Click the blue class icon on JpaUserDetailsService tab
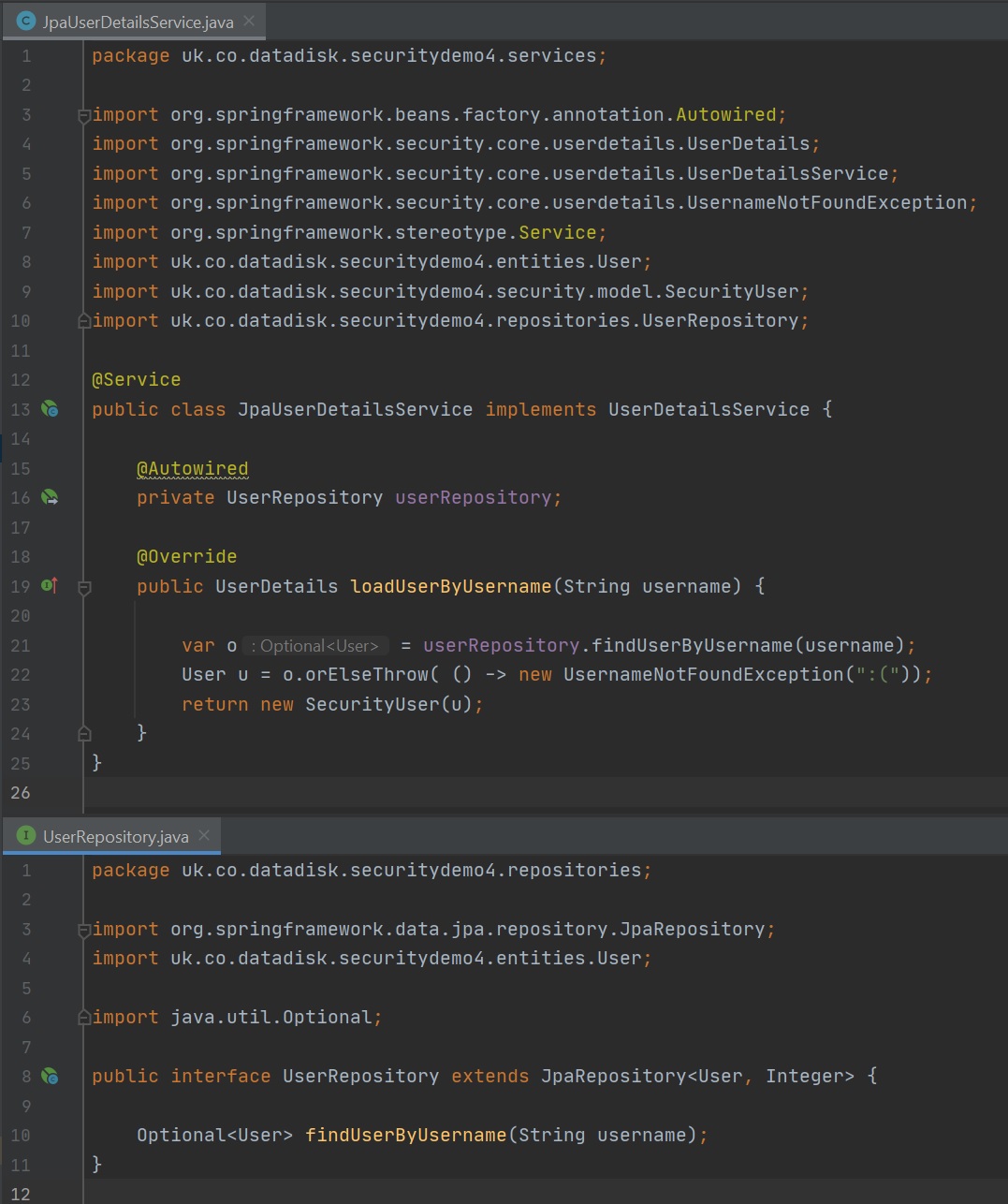Viewport: 1008px width, 1204px height. [26, 22]
